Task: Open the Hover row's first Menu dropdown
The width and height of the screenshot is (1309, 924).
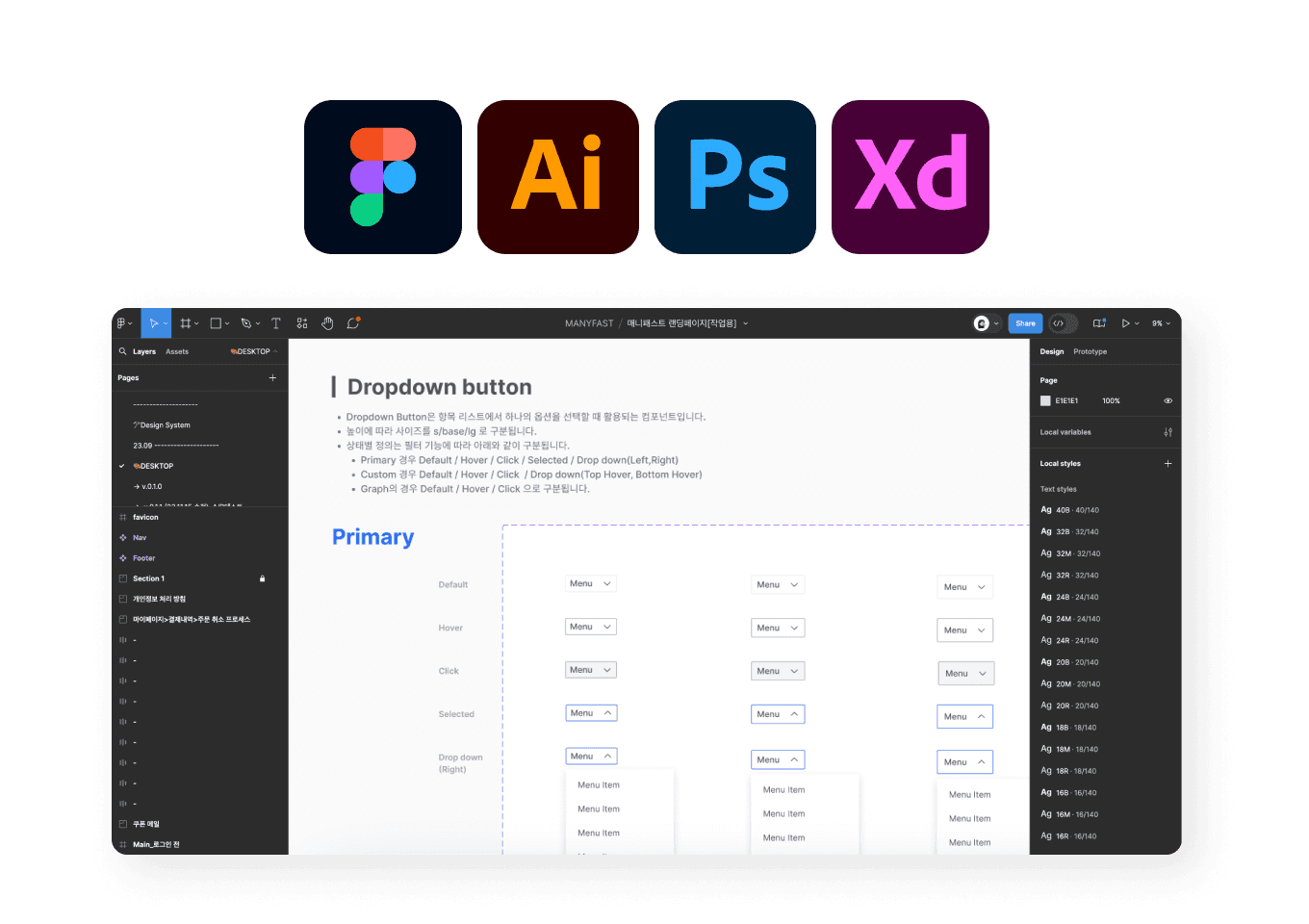Action: point(590,627)
